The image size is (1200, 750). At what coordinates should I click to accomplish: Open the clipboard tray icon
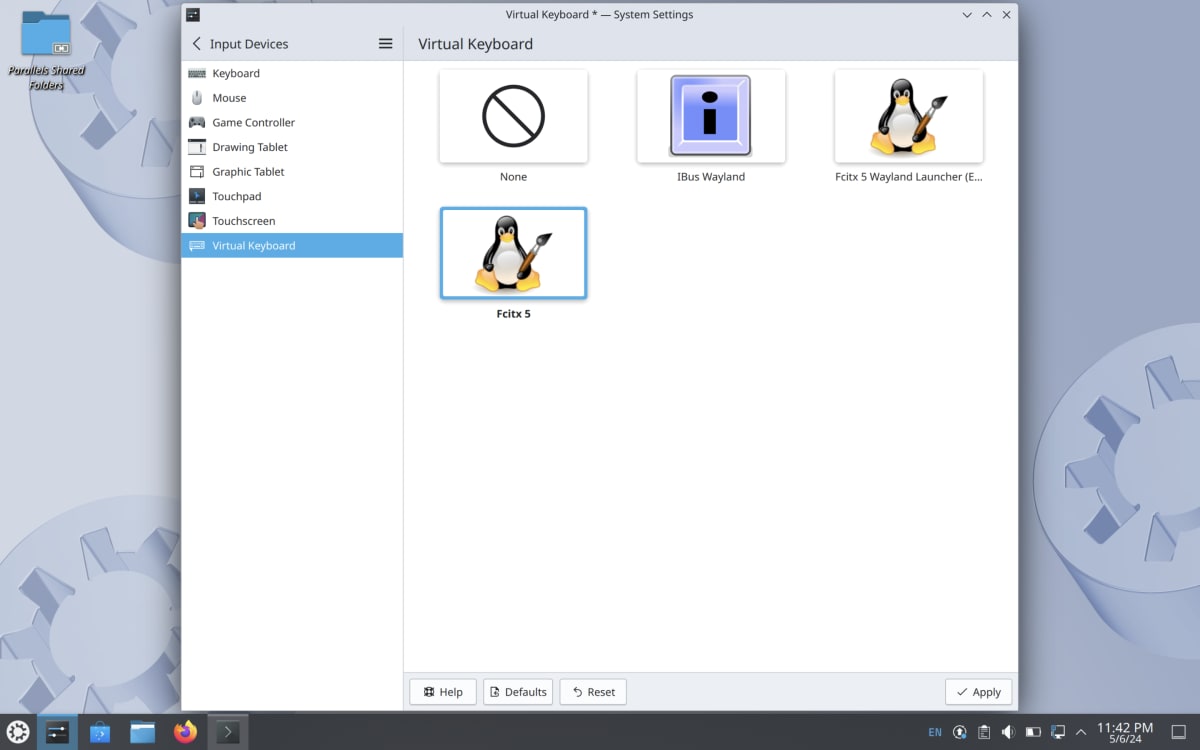point(984,732)
